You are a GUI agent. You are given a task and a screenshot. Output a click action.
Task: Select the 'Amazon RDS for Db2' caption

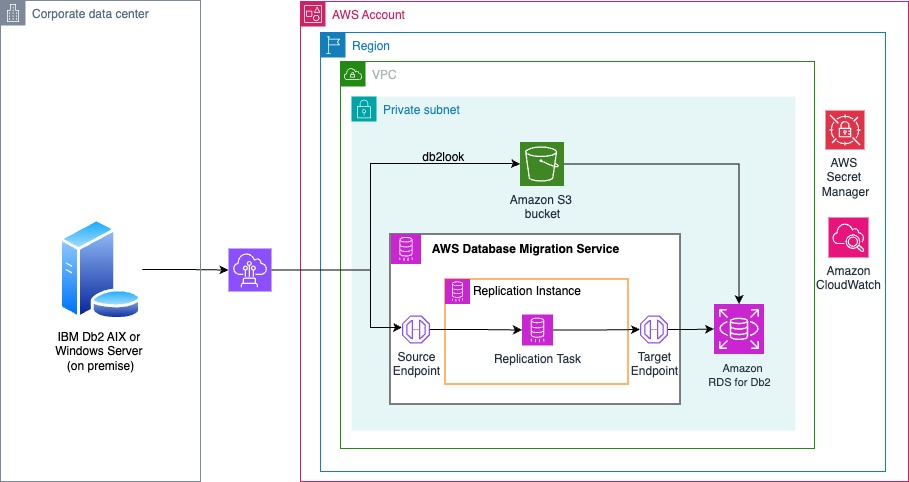point(742,375)
